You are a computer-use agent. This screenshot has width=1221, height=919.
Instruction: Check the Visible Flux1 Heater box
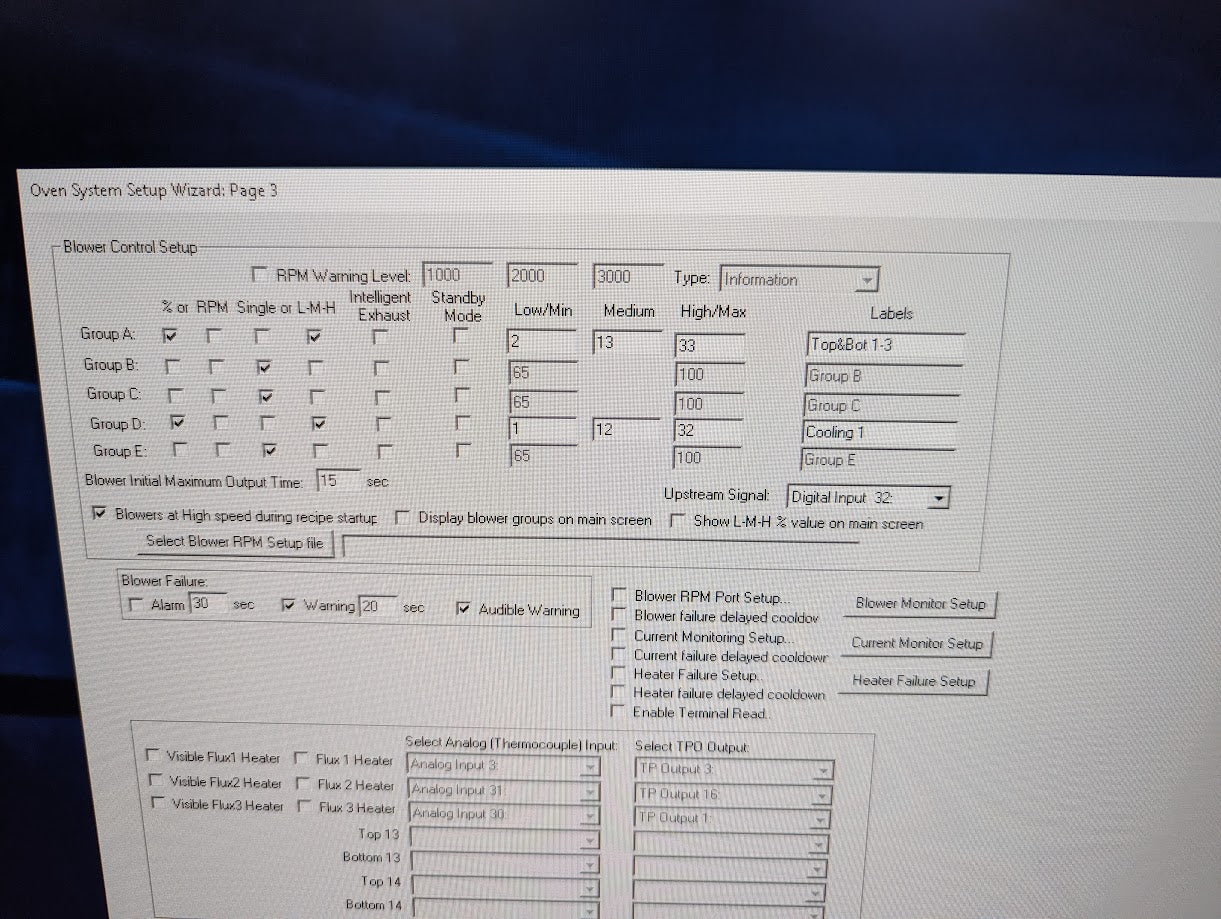[153, 756]
